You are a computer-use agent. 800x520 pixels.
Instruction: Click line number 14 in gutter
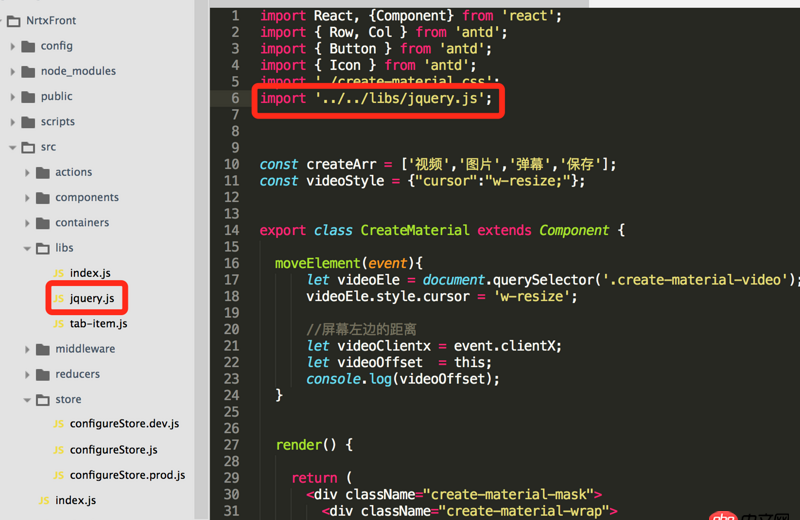click(232, 230)
